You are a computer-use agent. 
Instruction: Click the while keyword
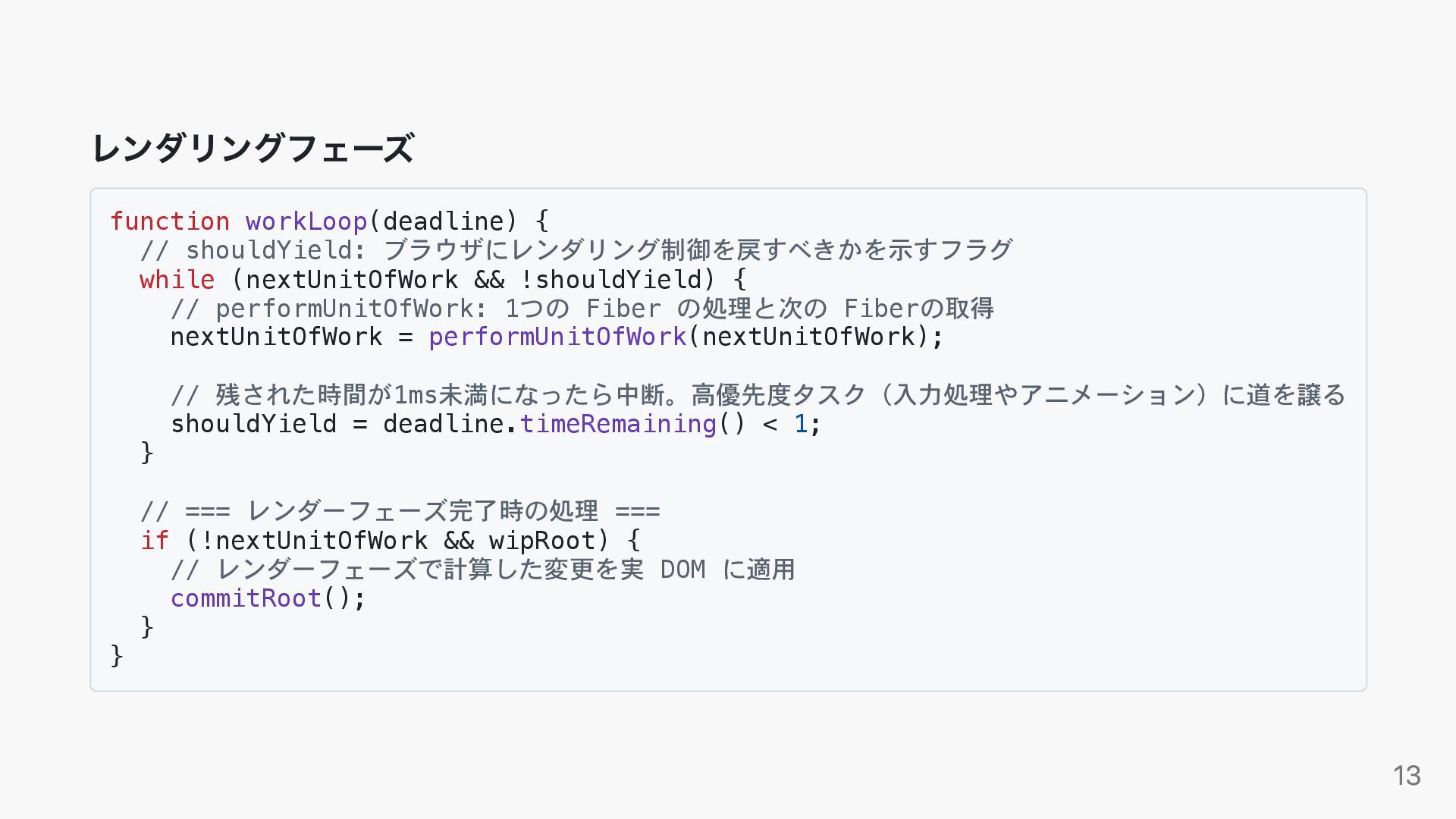(177, 280)
